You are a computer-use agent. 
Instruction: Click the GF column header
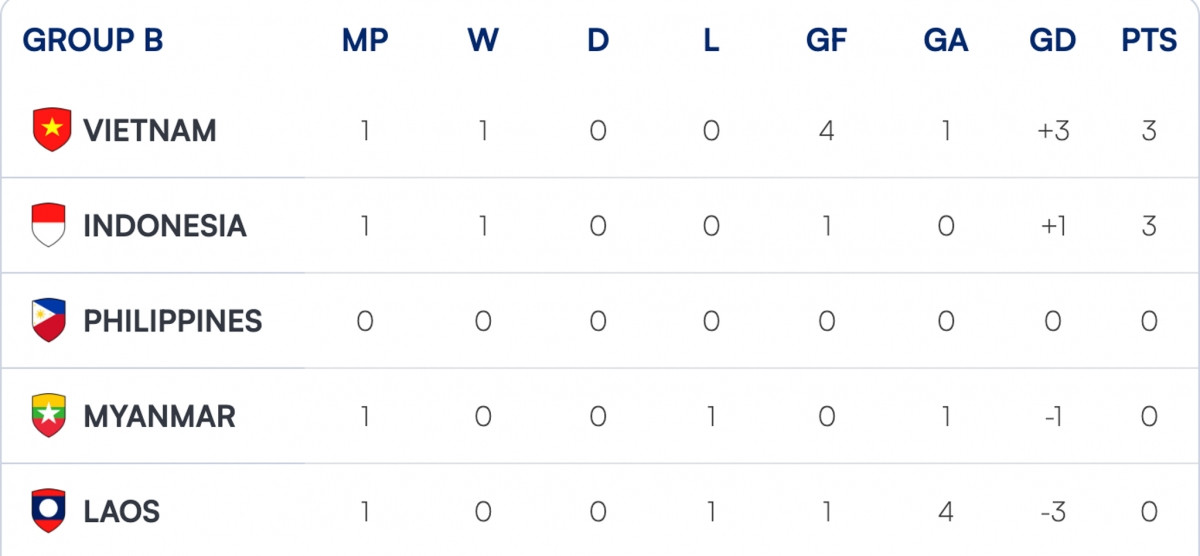pyautogui.click(x=826, y=41)
